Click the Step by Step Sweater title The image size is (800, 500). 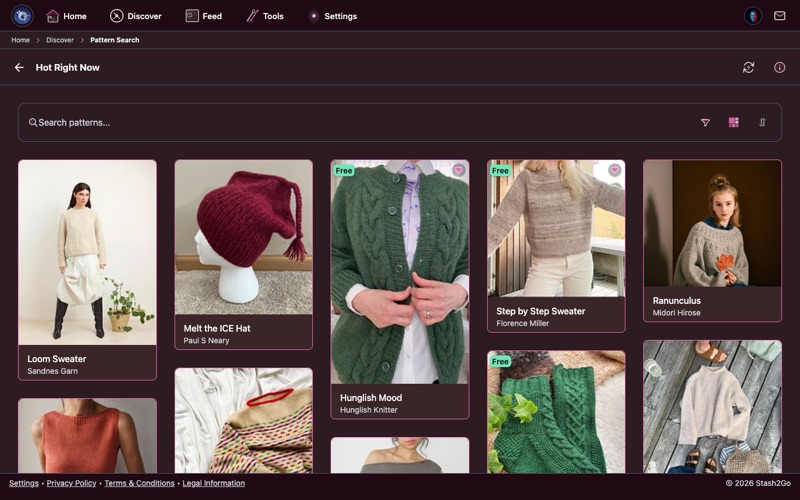coord(540,311)
